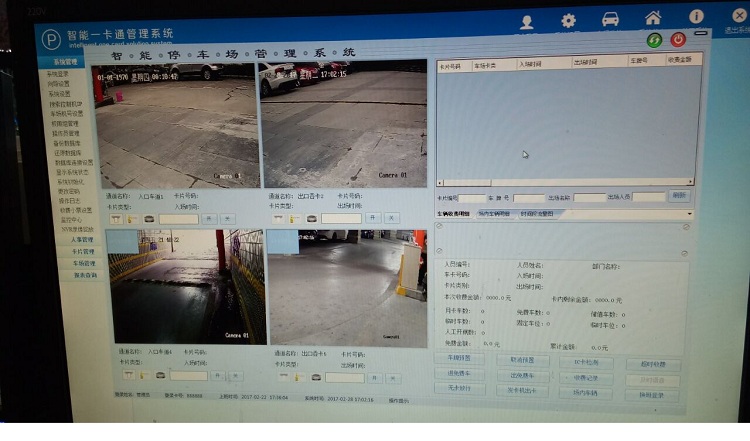
Task: Open 系统登录 in the sidebar
Action: tap(57, 75)
